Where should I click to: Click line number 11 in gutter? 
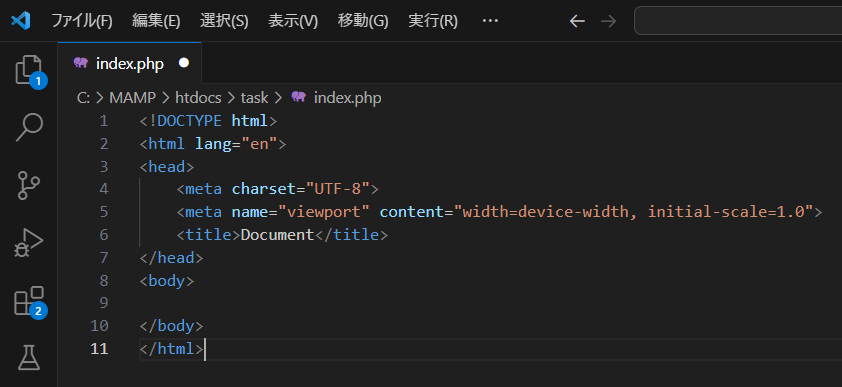(x=99, y=349)
